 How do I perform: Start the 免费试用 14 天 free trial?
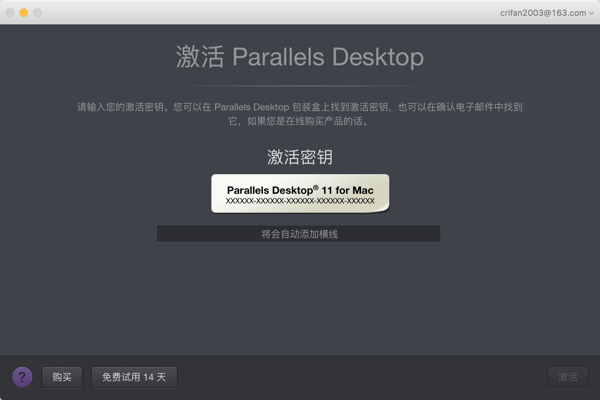point(134,377)
